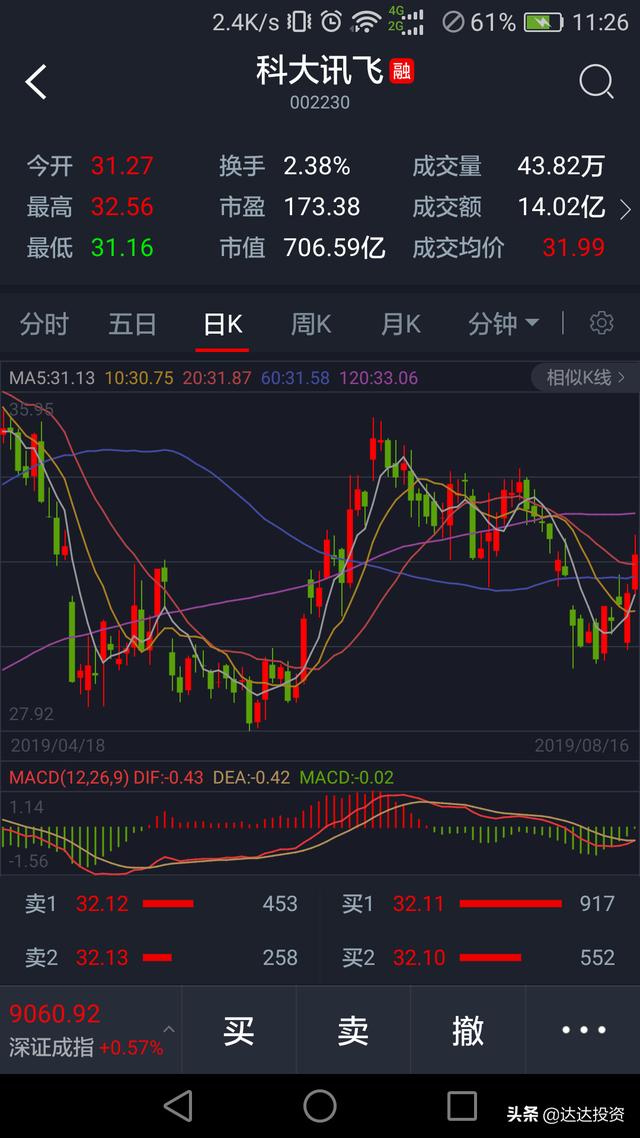This screenshot has height=1138, width=640.
Task: Tap the back arrow icon
Action: click(x=36, y=82)
